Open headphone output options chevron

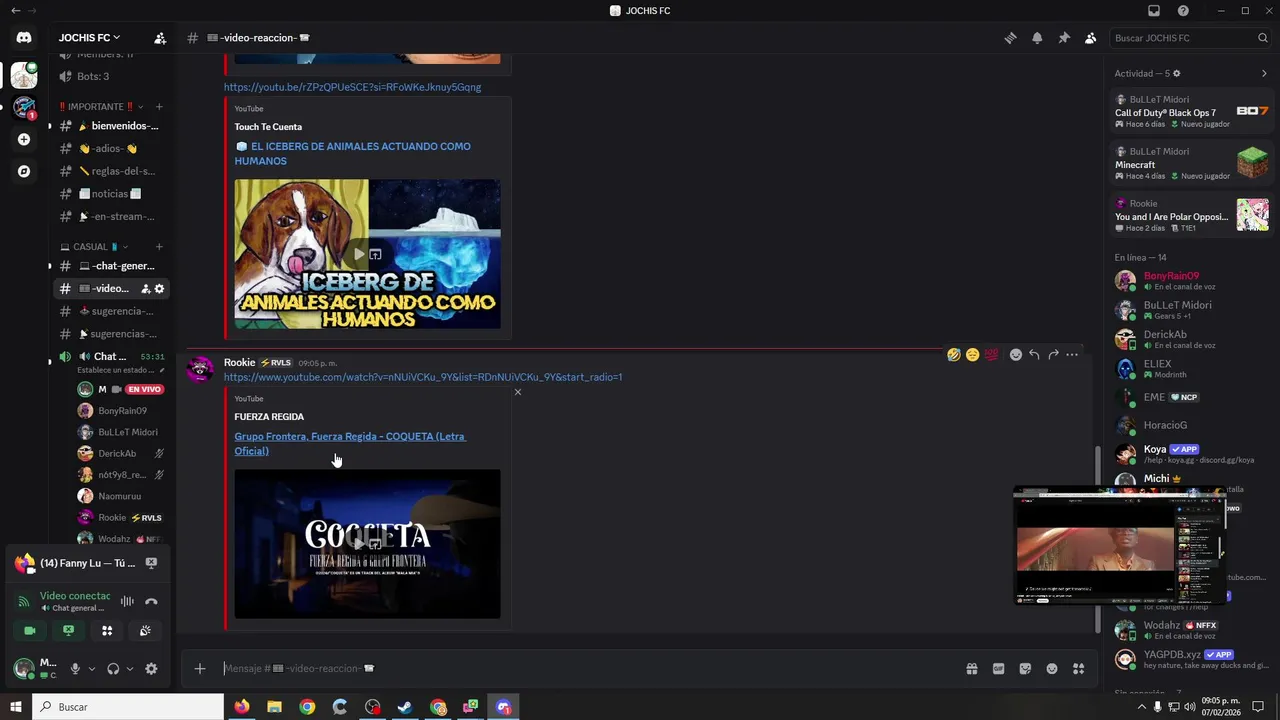tap(129, 669)
